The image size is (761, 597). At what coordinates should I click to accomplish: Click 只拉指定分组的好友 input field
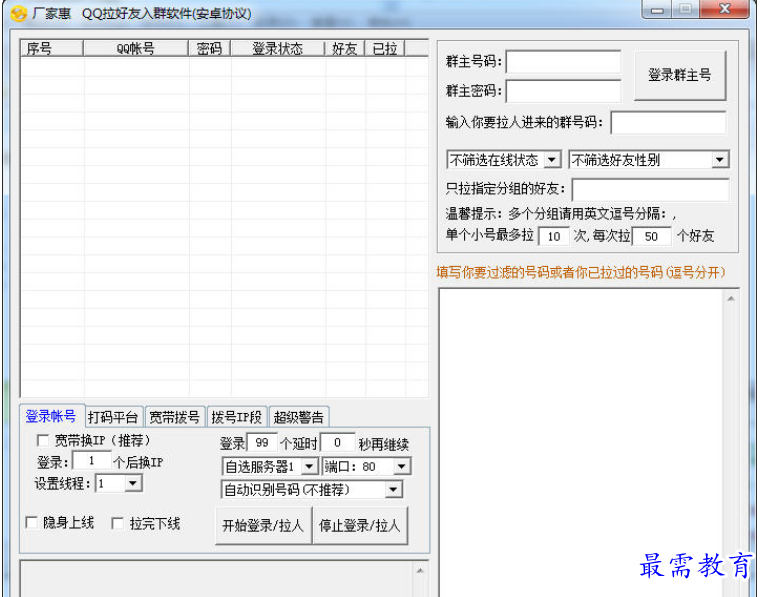[650, 190]
